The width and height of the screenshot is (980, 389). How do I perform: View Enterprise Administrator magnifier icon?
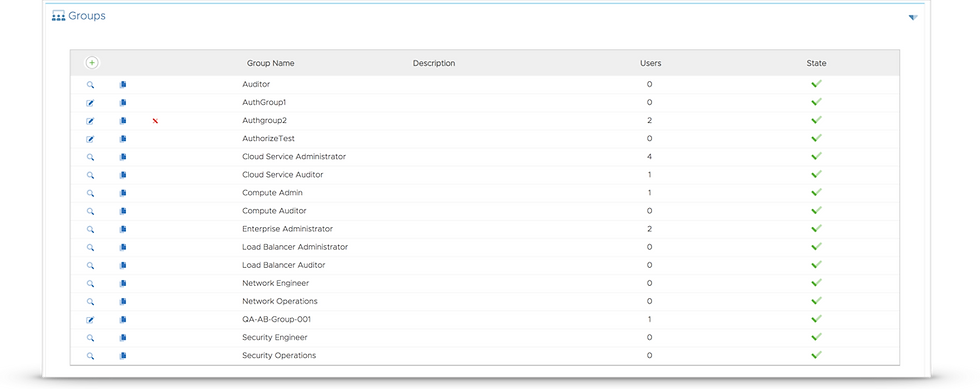point(90,230)
